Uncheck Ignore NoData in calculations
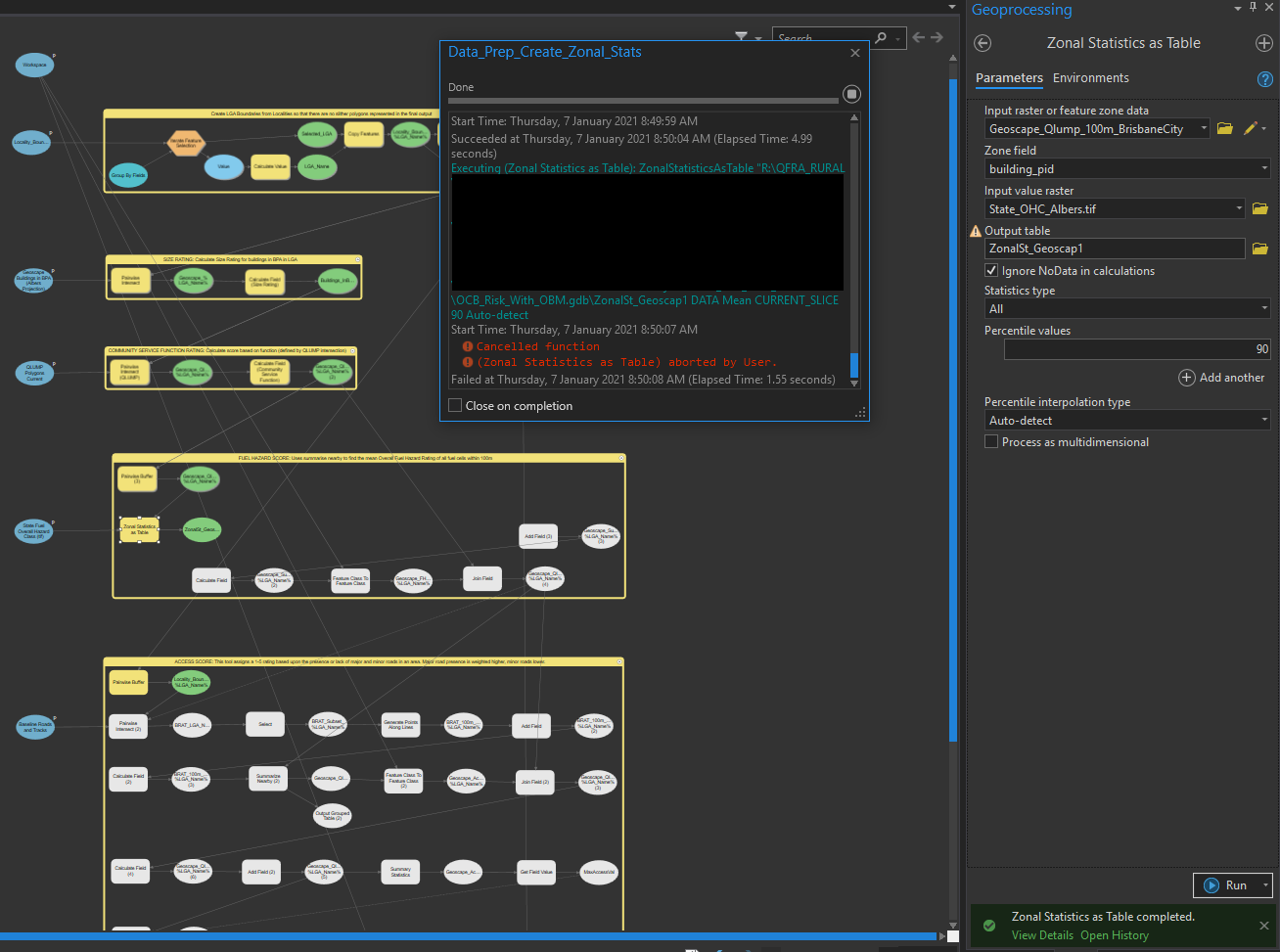 coord(991,271)
